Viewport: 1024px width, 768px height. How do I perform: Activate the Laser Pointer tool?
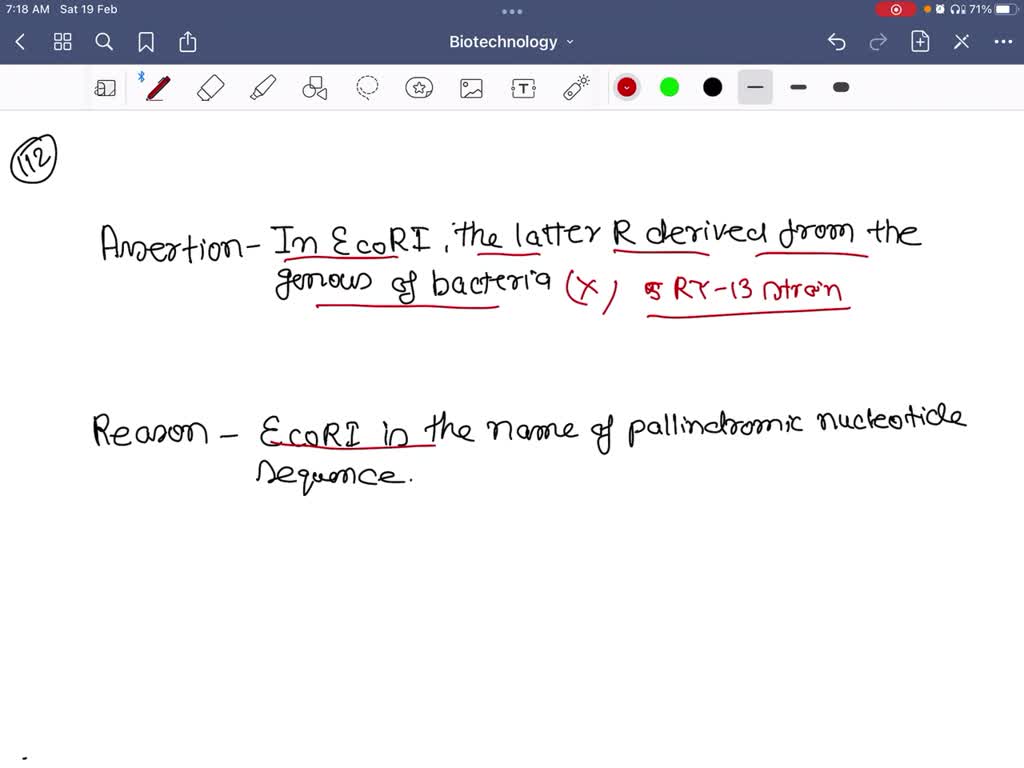coord(575,87)
